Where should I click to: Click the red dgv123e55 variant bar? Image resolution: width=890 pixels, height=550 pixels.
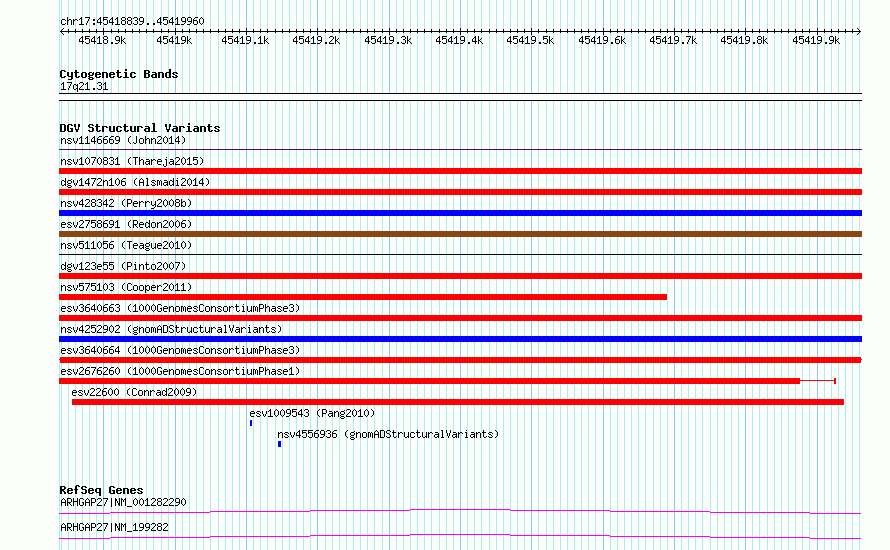click(x=460, y=276)
